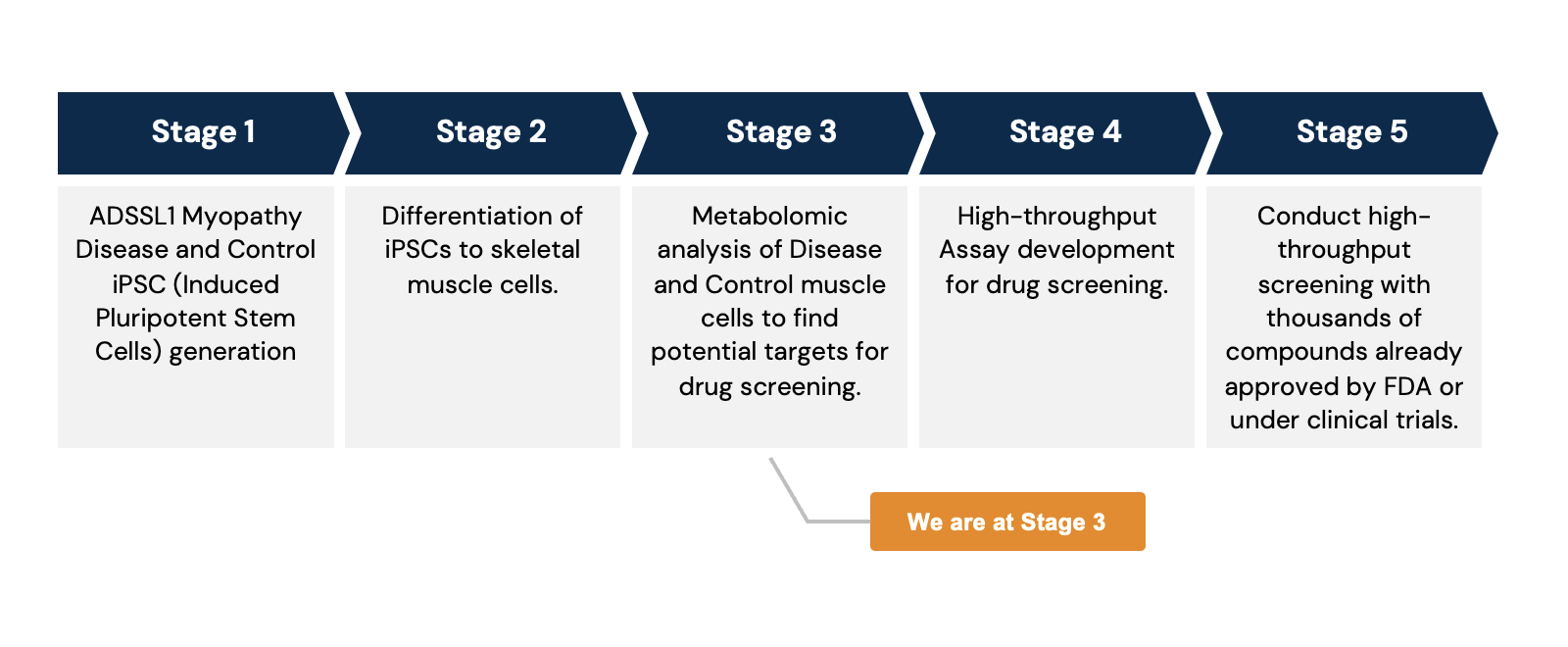The width and height of the screenshot is (1568, 647).
Task: Click the orange "We are at Stage 3" callout
Action: point(1006,522)
